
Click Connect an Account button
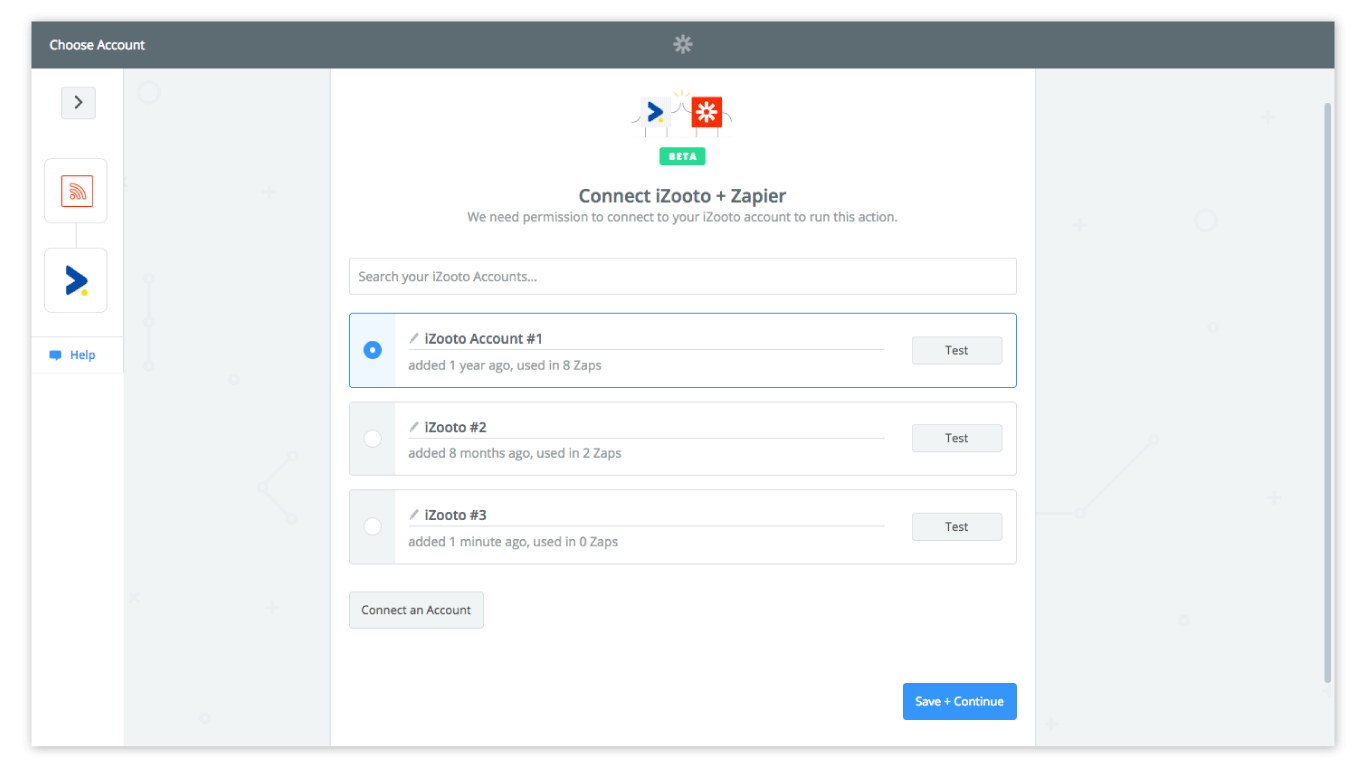click(x=416, y=610)
